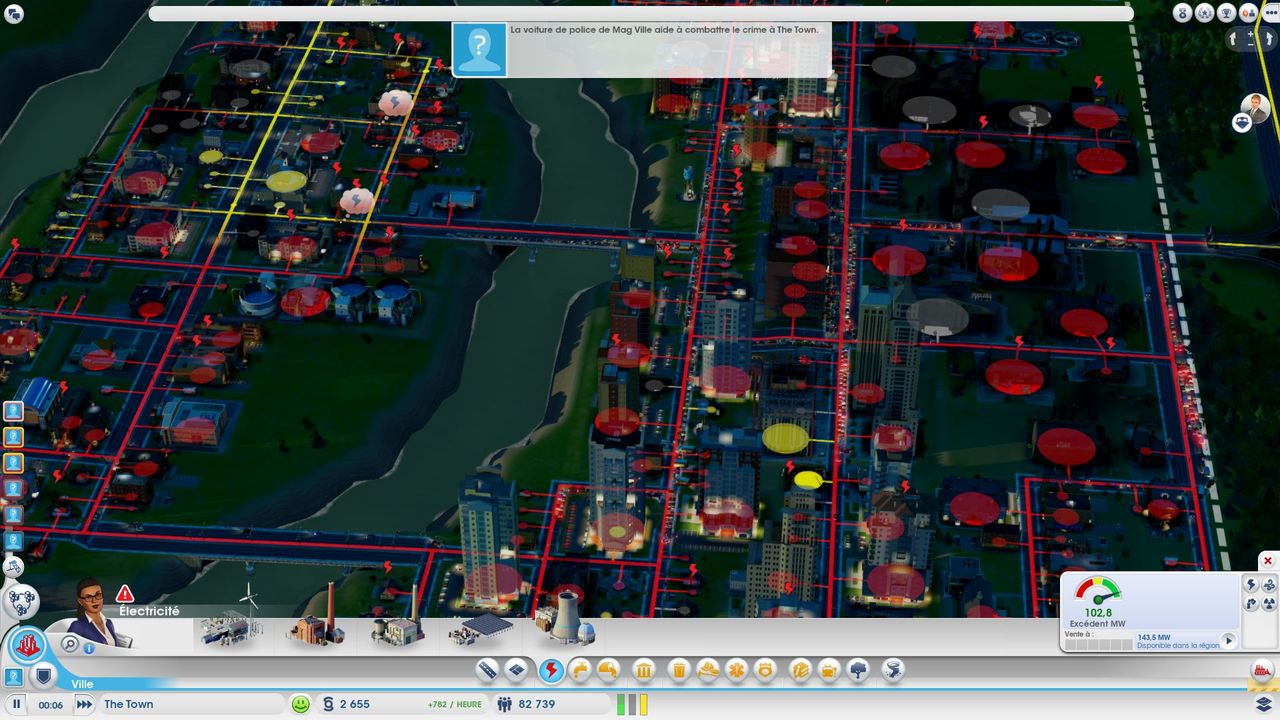
Task: Select the Bulldozer demolish tool
Action: pos(1261,670)
